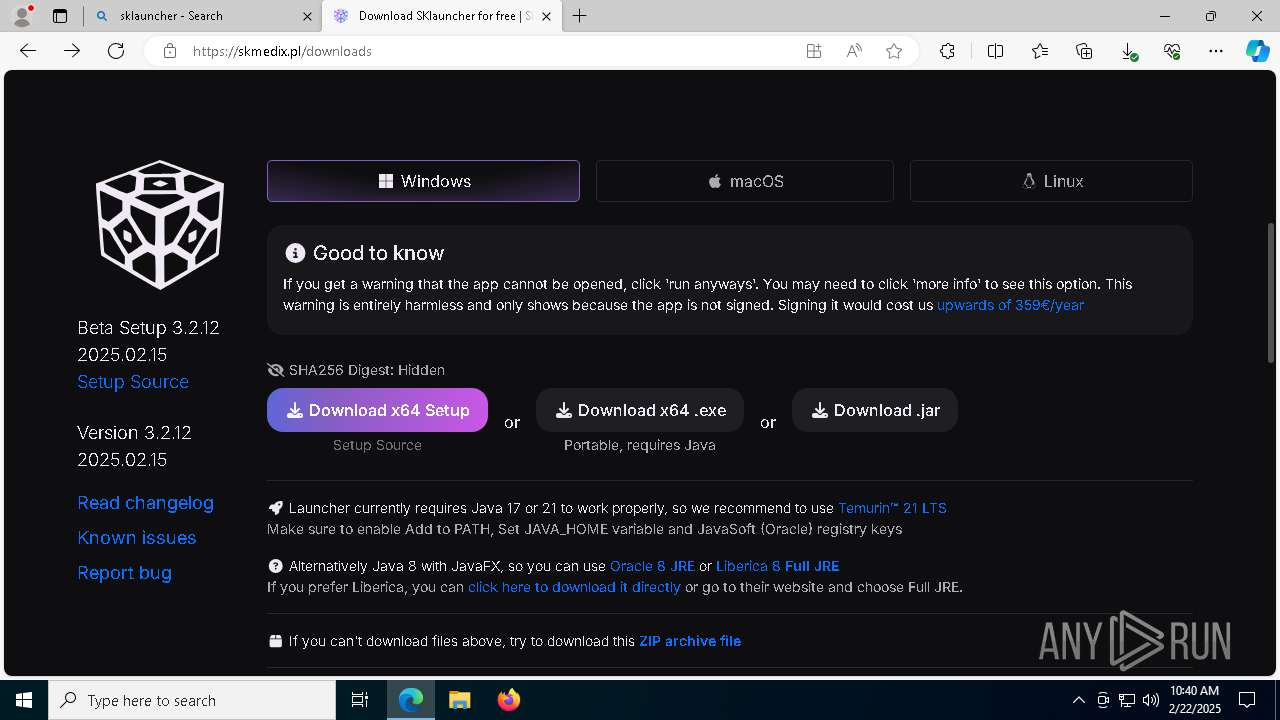Open the upwards of 359€/year link
Screen dimensions: 1280x720
click(x=1010, y=305)
